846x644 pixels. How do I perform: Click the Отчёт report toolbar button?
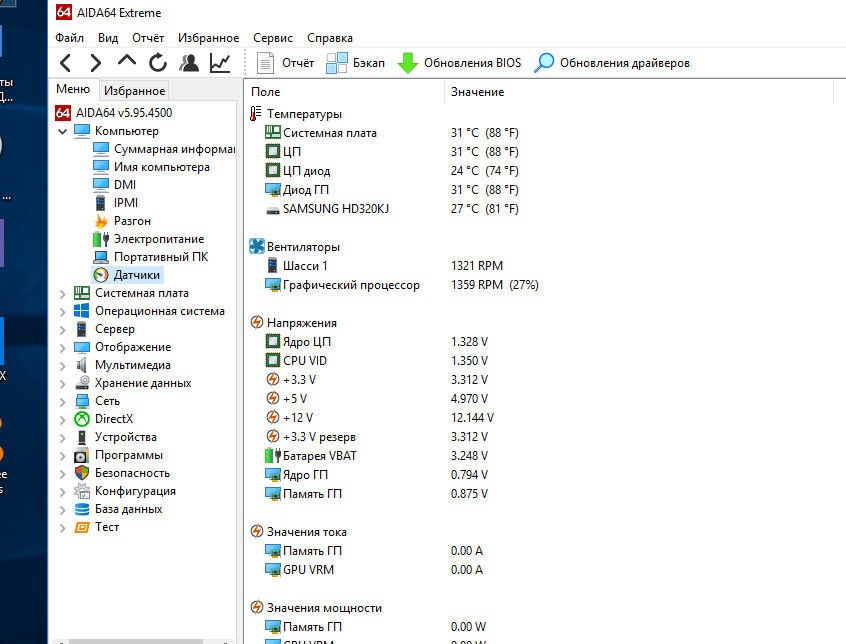285,63
